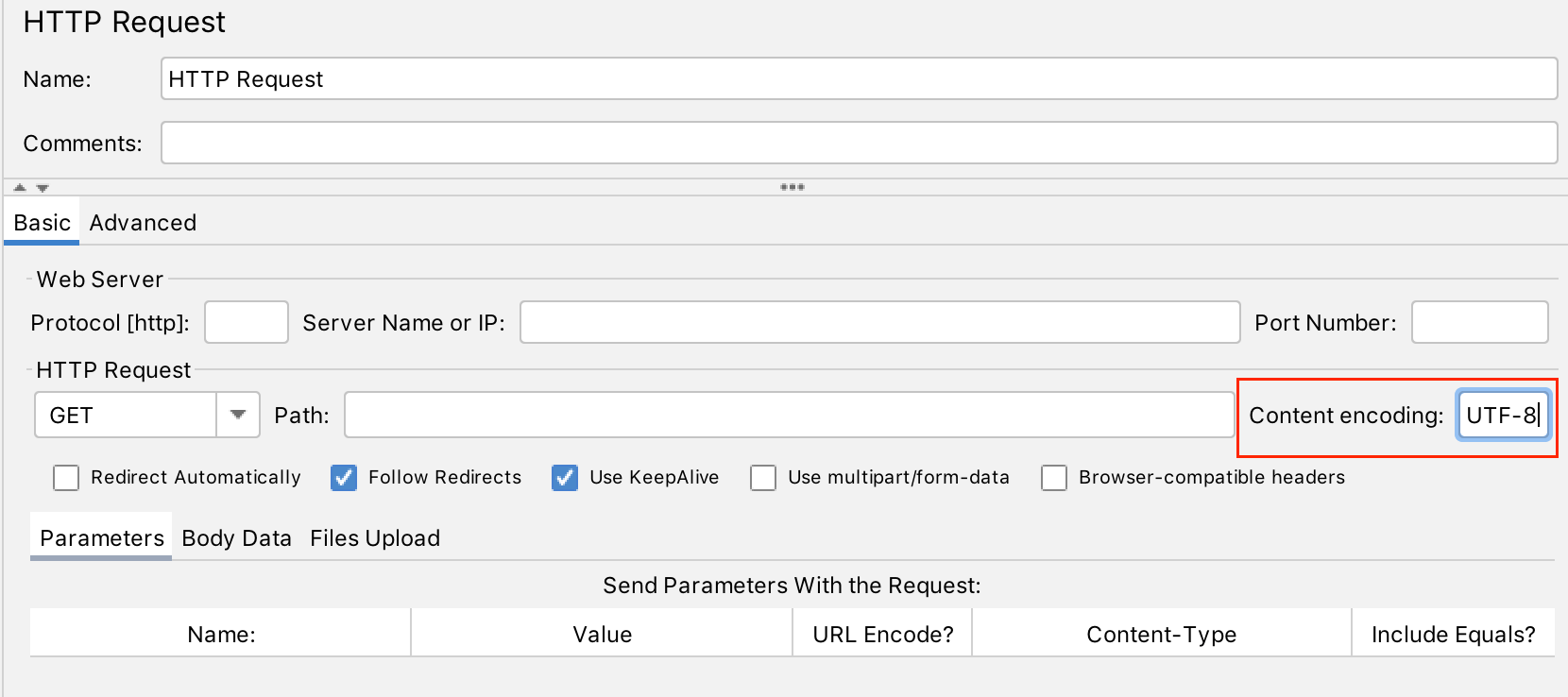This screenshot has width=1568, height=697.
Task: Open the Body Data tab
Action: click(236, 538)
